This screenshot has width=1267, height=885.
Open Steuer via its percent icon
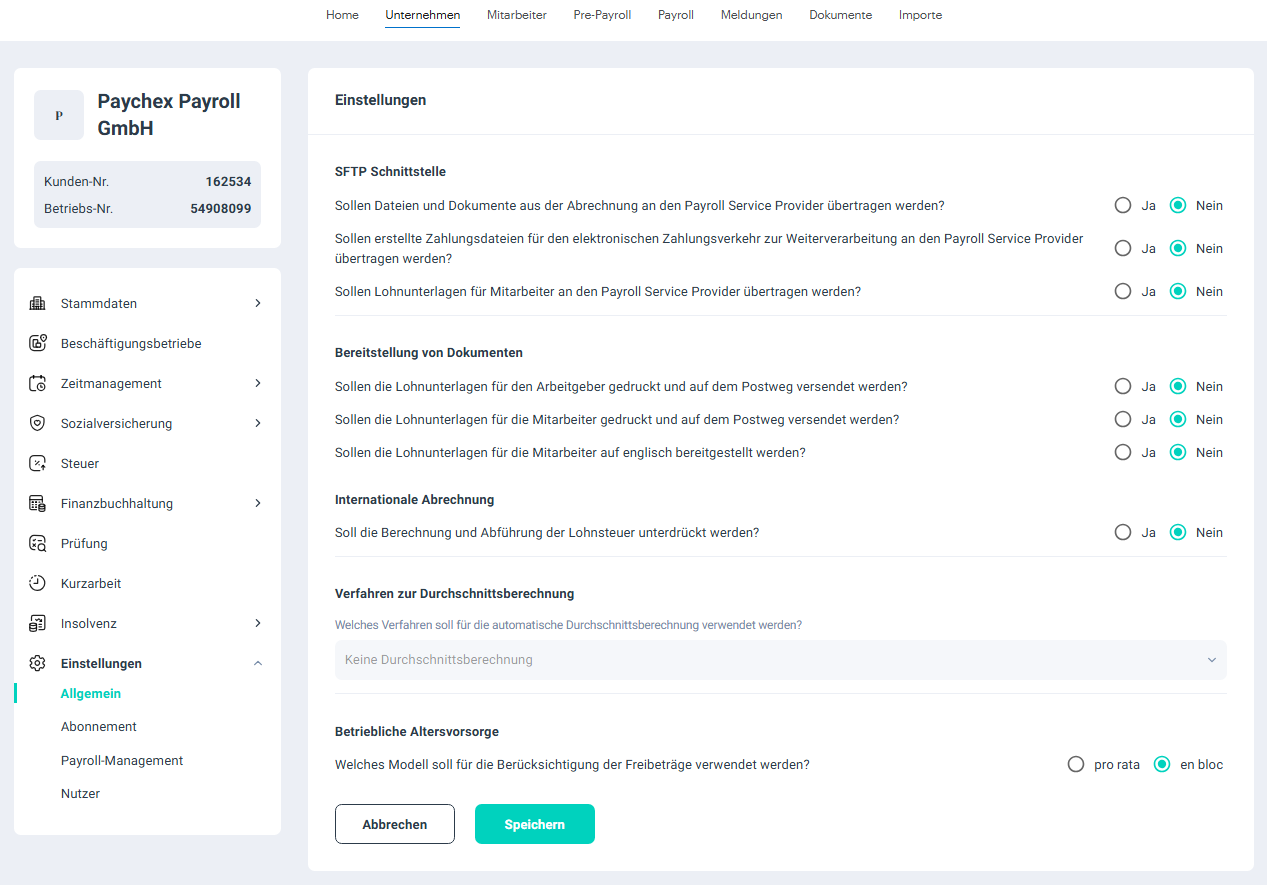click(x=38, y=463)
